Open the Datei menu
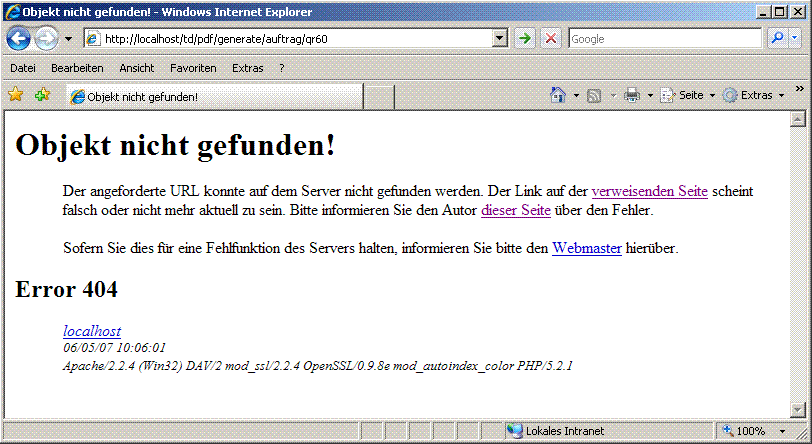The height and width of the screenshot is (444, 812). pos(22,68)
